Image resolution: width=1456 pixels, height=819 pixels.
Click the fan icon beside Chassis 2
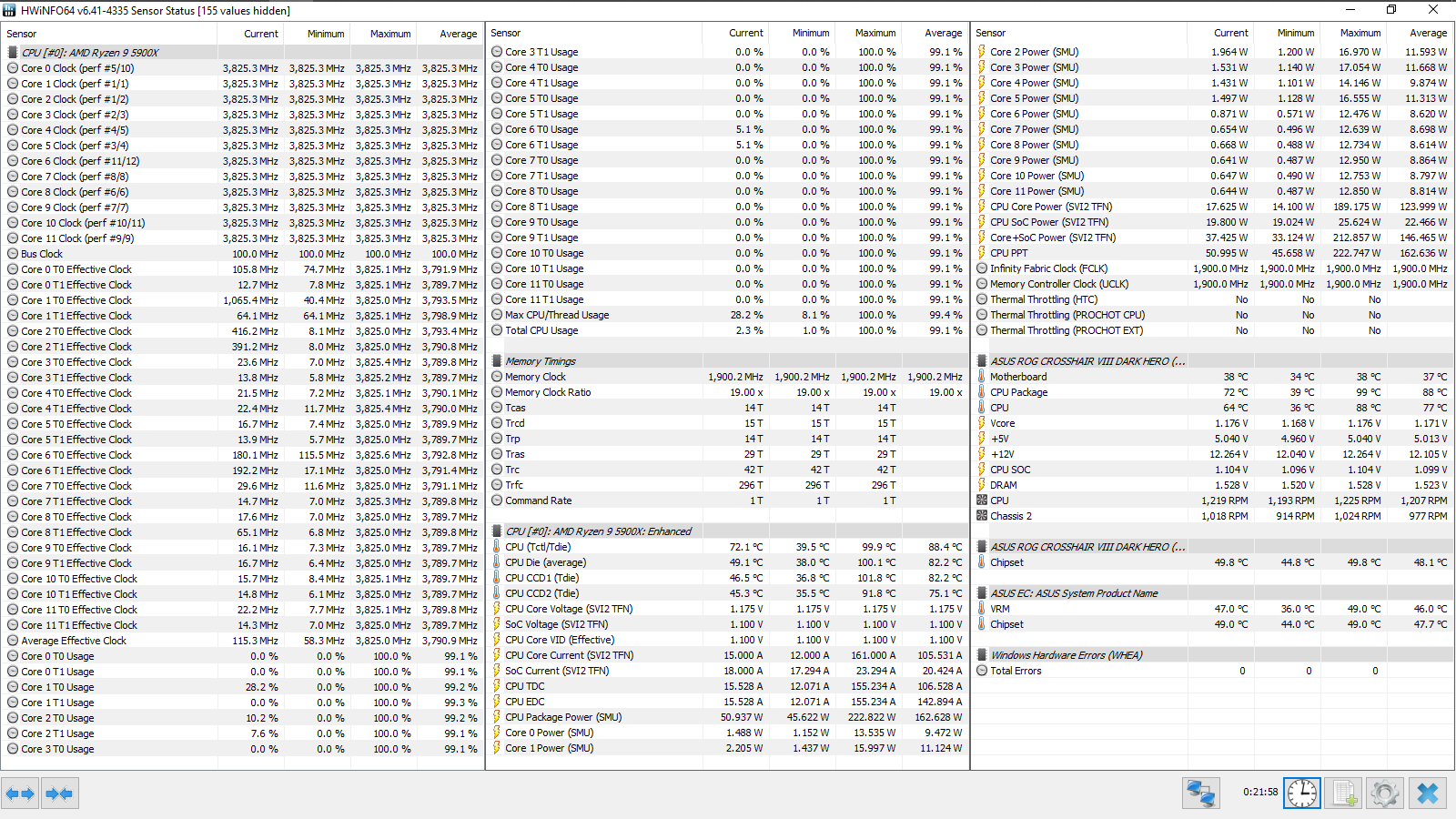pyautogui.click(x=982, y=516)
